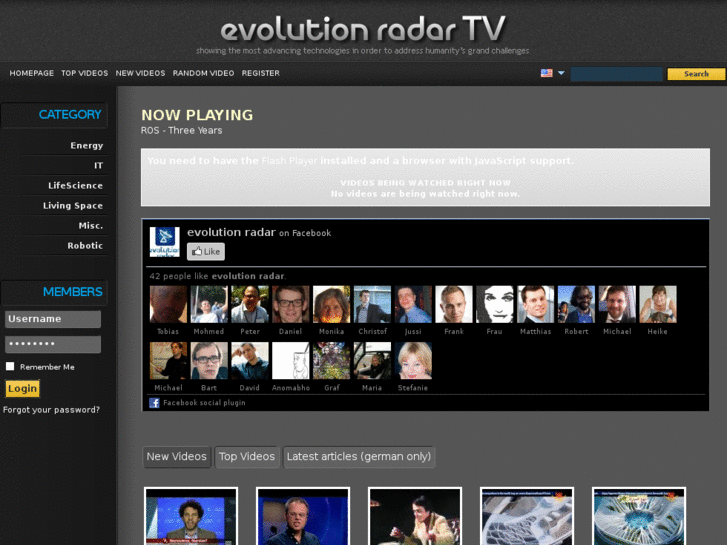Screen dimensions: 727x545
Task: Expand the language dropdown arrow
Action: pos(561,73)
